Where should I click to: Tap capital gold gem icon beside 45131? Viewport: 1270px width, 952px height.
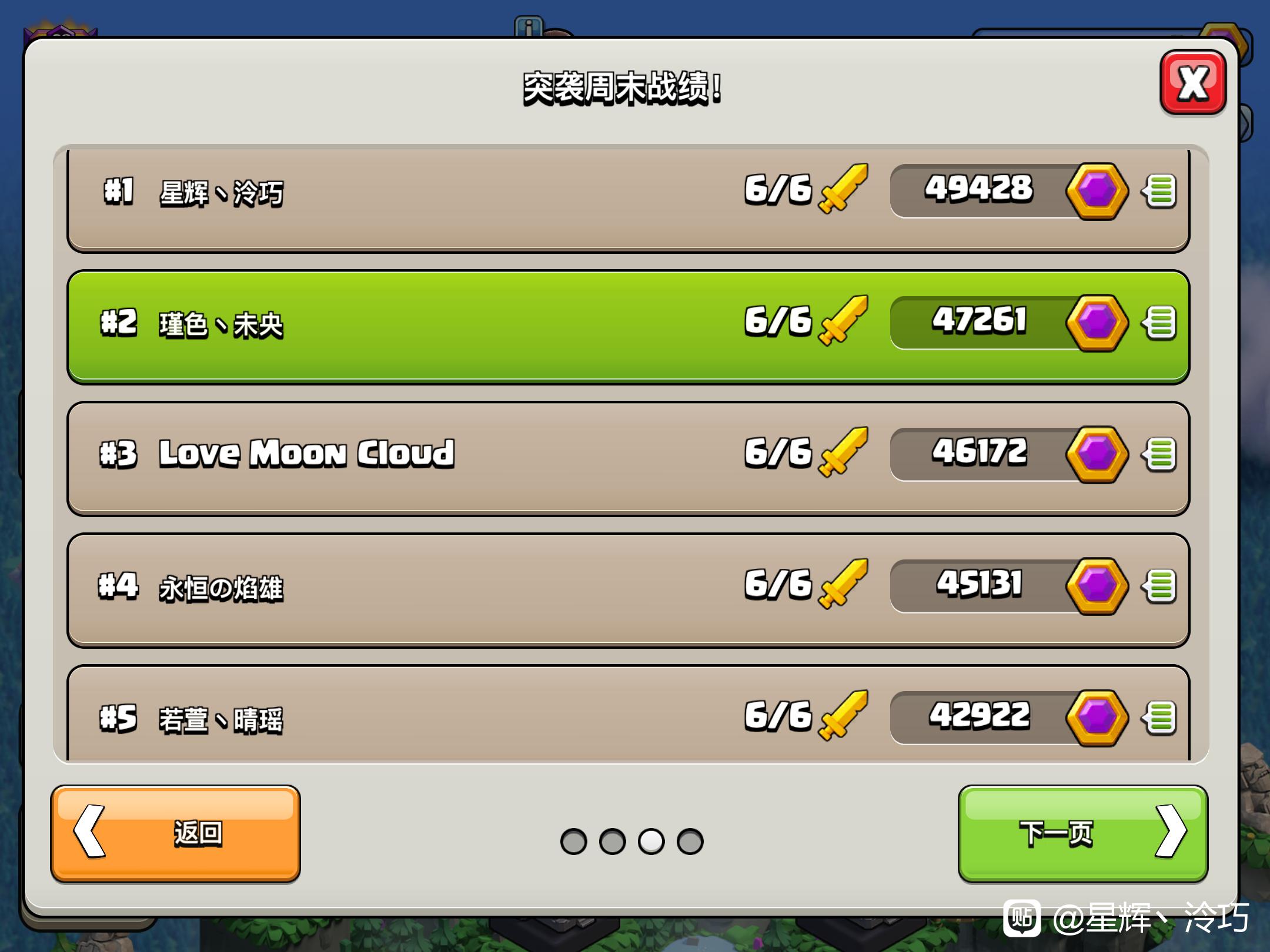[1097, 586]
